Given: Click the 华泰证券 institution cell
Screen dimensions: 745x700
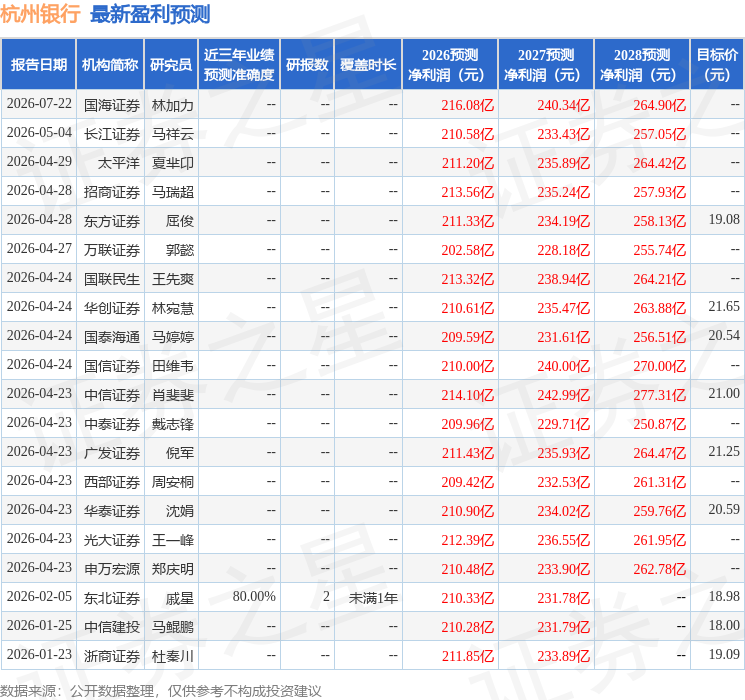Looking at the screenshot, I should point(112,511).
